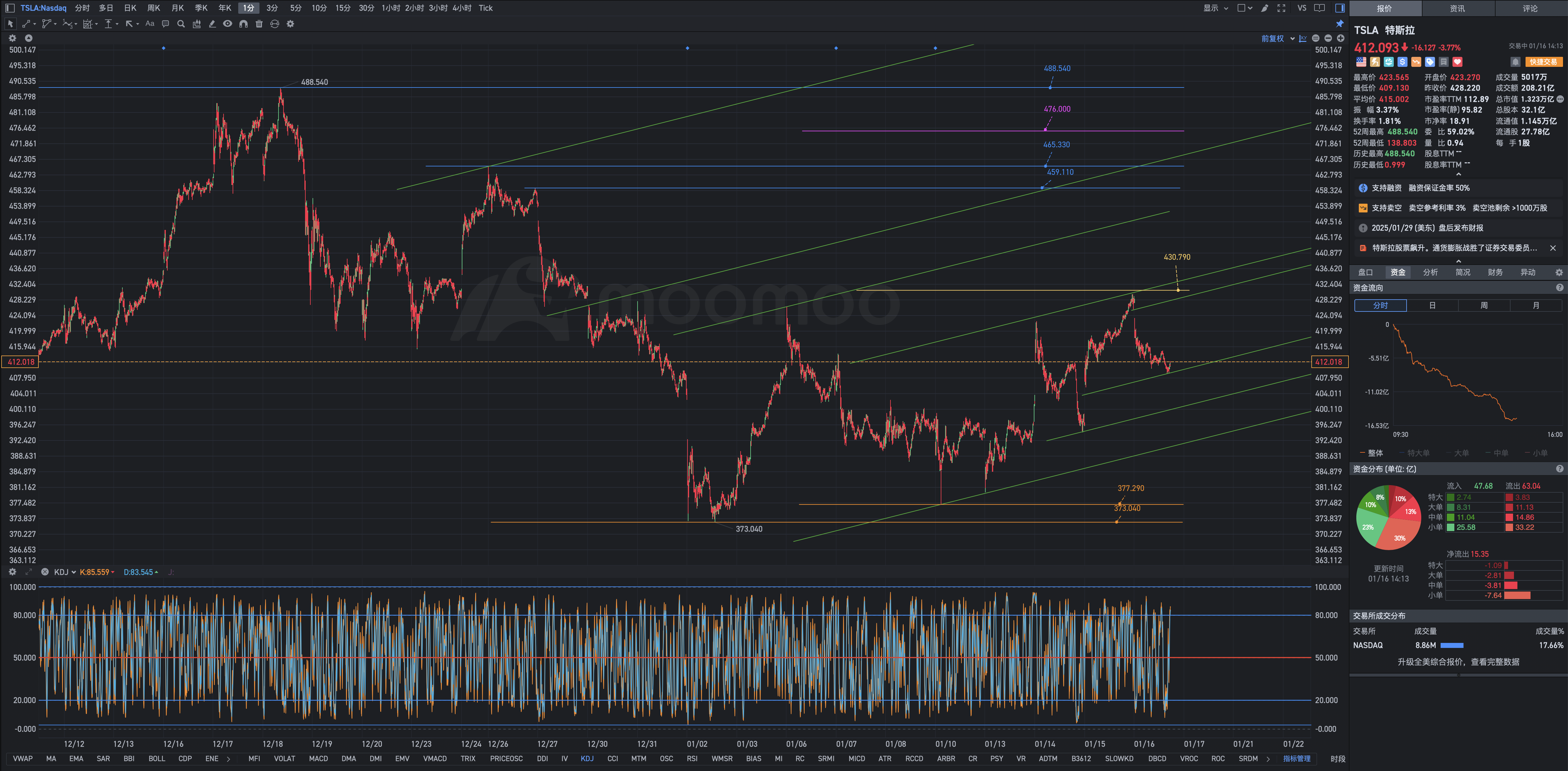Screen dimensions: 1568x771
Task: Set price alert with bell icon
Action: click(1515, 62)
